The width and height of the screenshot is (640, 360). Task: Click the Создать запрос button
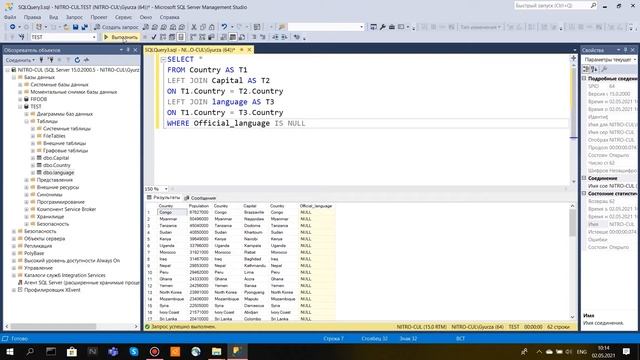(x=116, y=27)
